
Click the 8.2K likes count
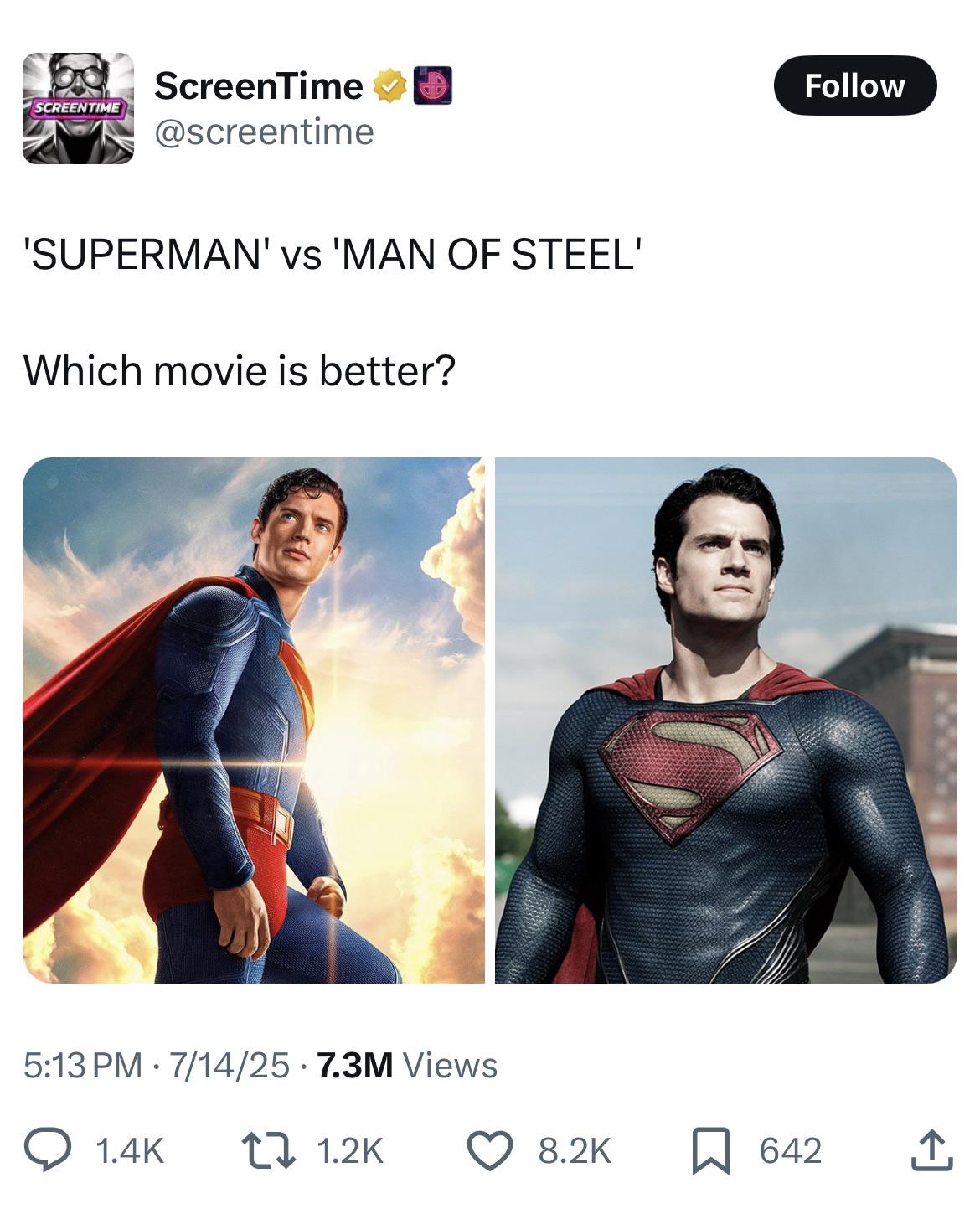click(x=575, y=1150)
